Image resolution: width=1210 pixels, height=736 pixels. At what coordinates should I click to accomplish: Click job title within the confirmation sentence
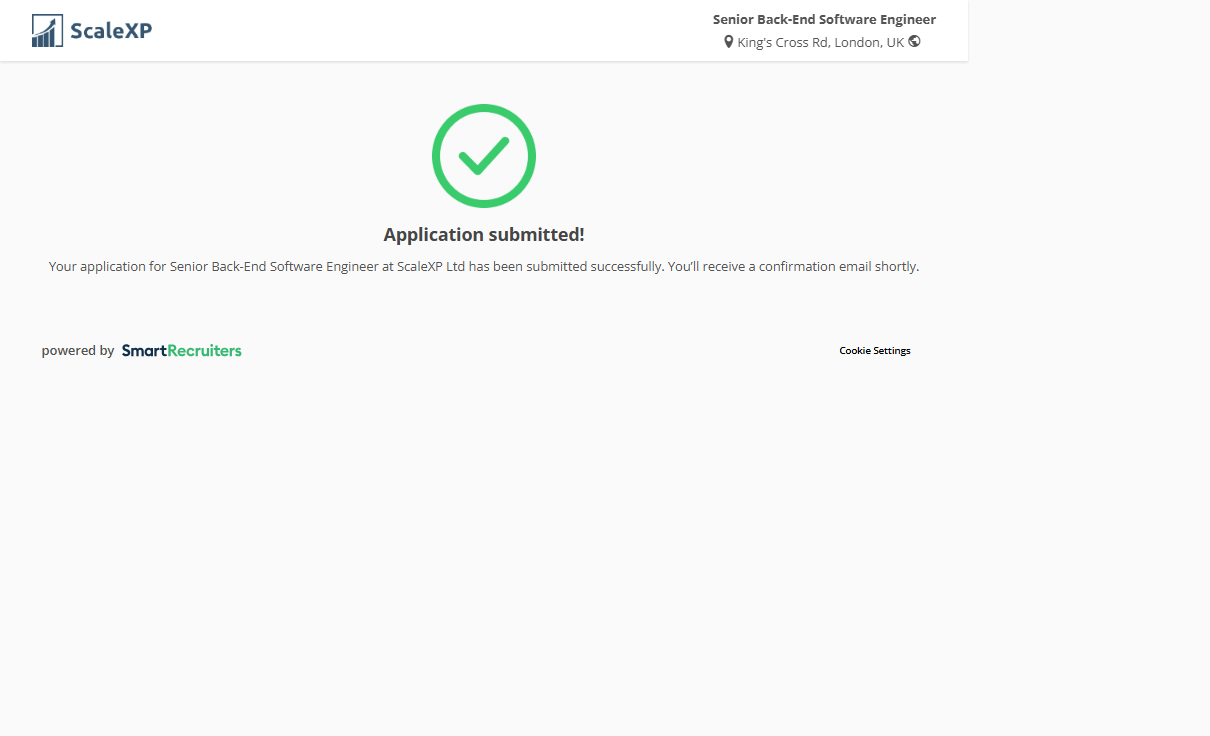tap(274, 267)
